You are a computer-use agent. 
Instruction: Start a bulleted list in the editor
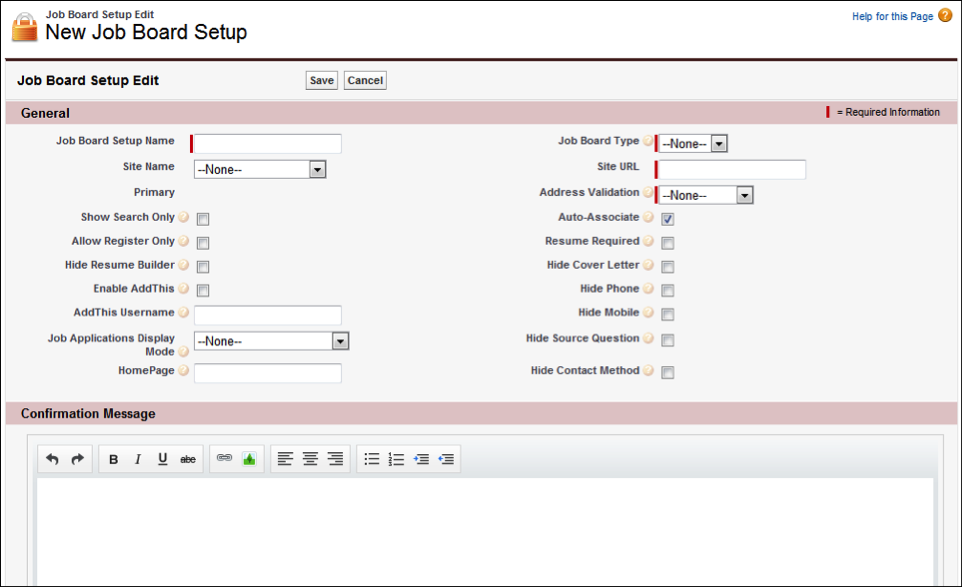click(371, 459)
